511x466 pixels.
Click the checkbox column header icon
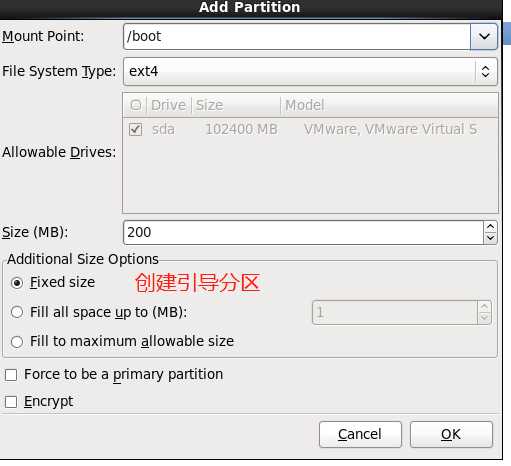135,105
